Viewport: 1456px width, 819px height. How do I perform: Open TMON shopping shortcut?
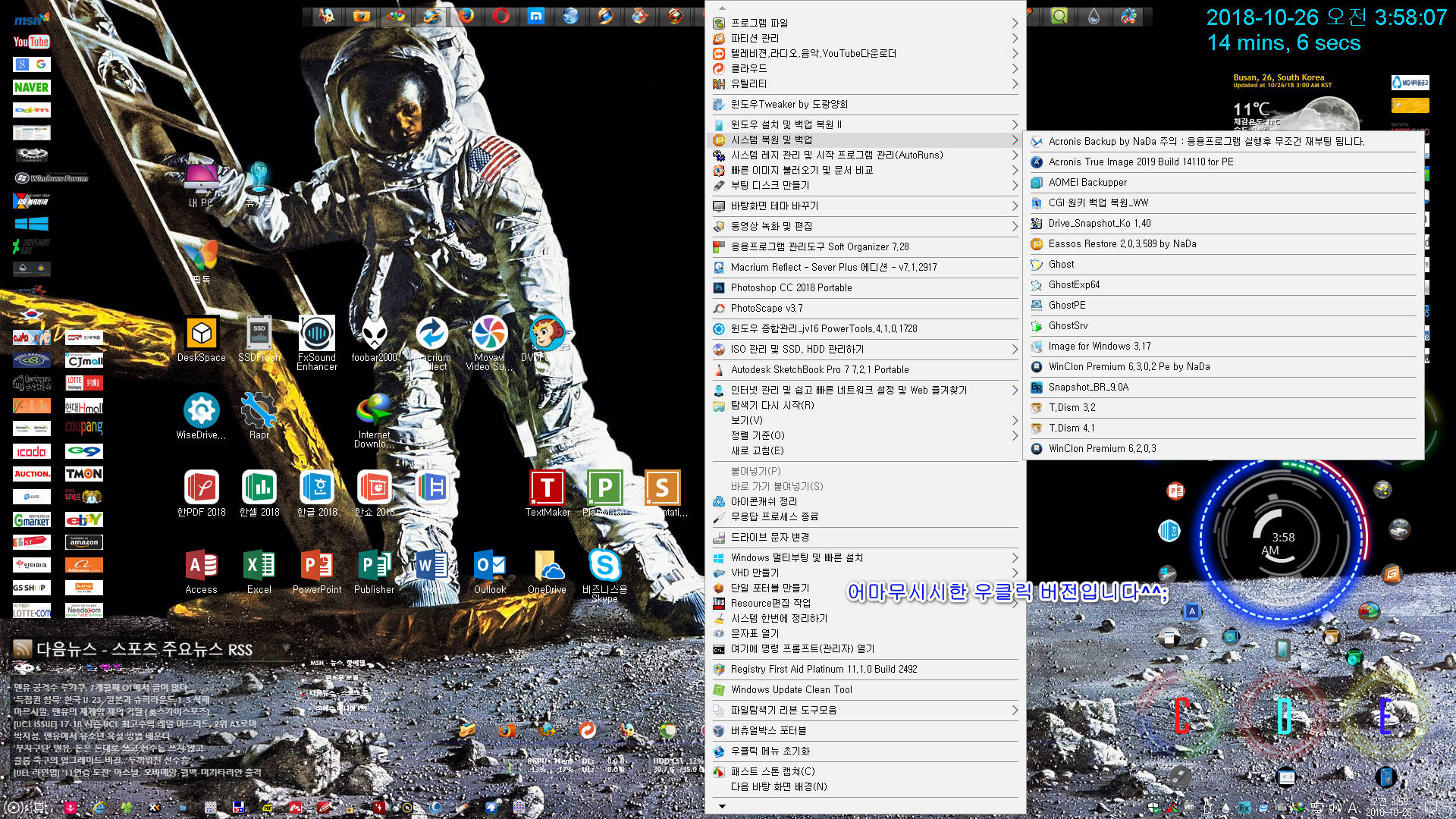[84, 474]
